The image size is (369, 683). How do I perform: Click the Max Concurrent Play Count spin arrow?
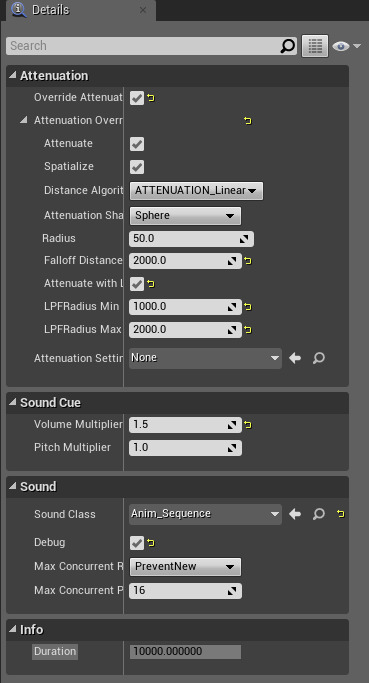click(x=232, y=591)
